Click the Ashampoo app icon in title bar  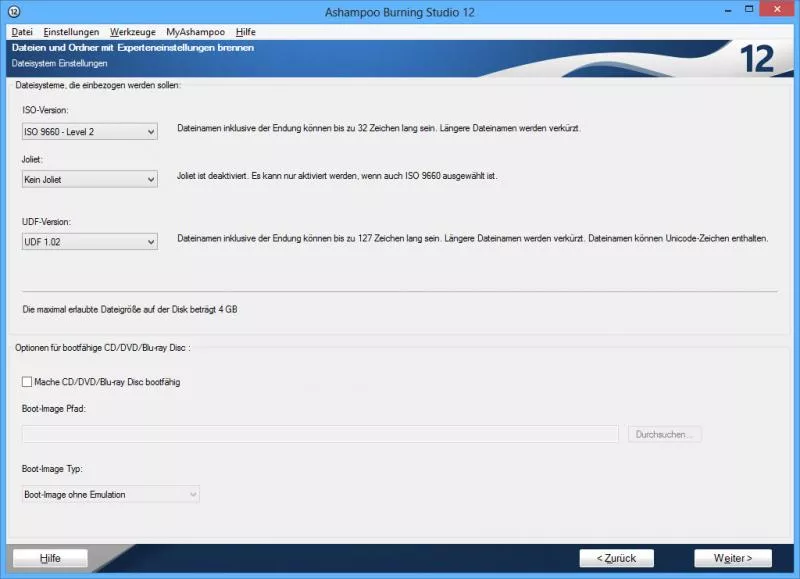[14, 11]
